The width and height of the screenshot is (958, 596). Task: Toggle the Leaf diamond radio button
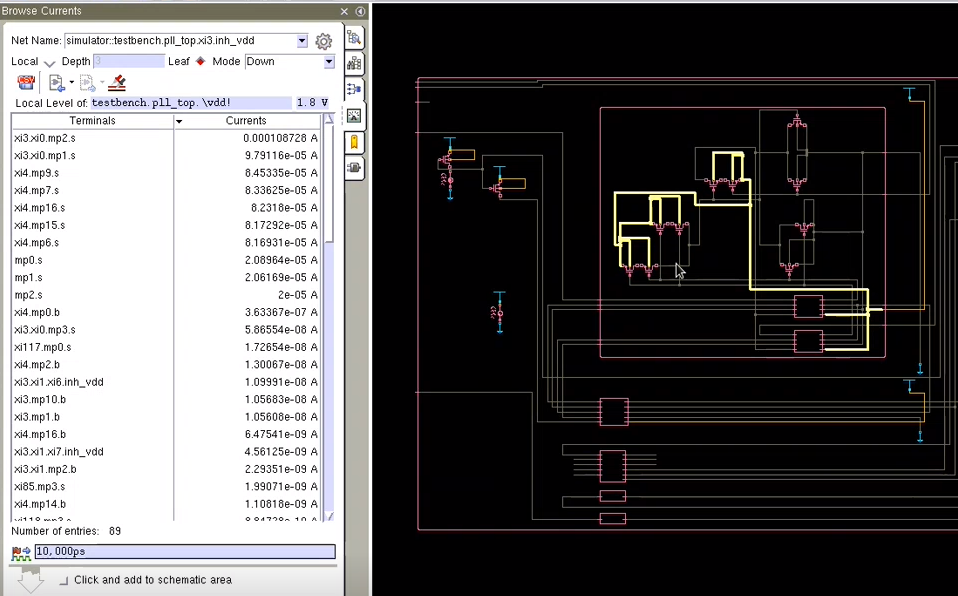200,61
